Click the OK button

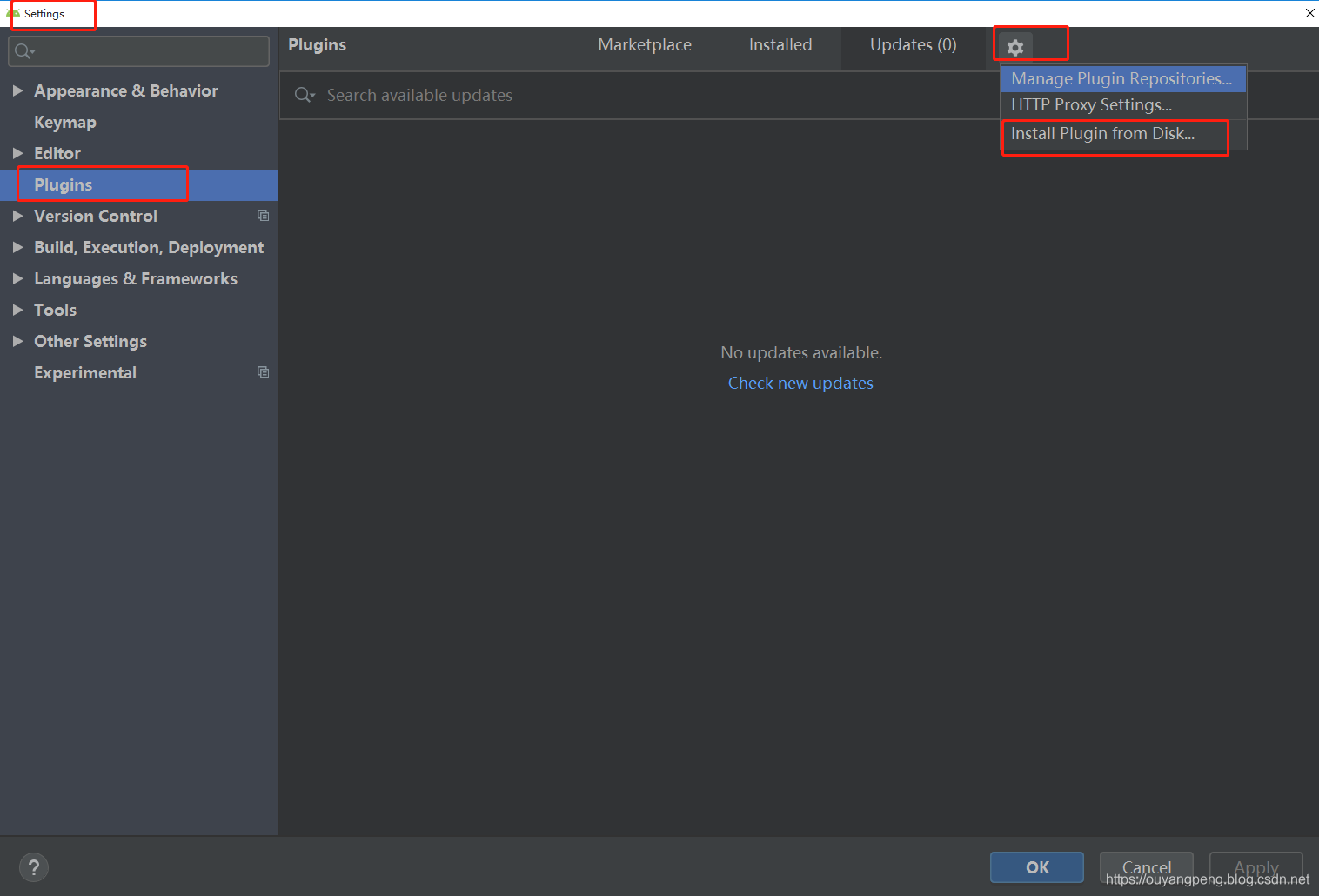tap(1037, 867)
